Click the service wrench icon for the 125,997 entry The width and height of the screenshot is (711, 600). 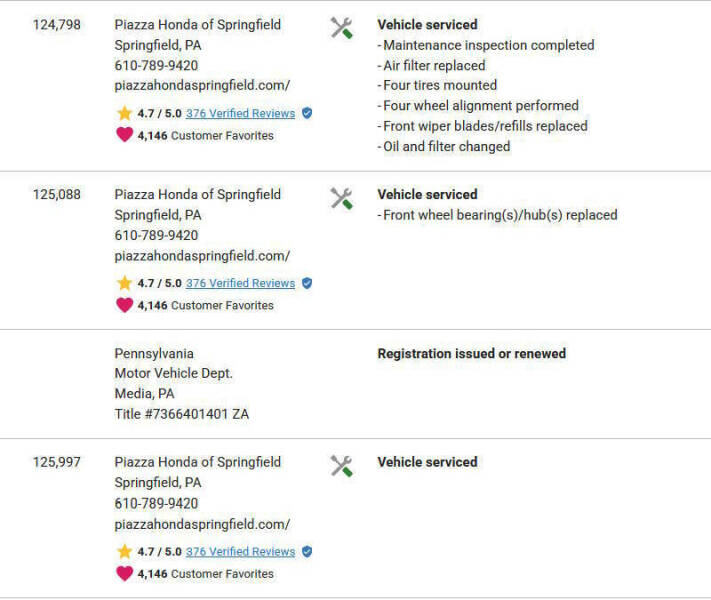tap(341, 466)
